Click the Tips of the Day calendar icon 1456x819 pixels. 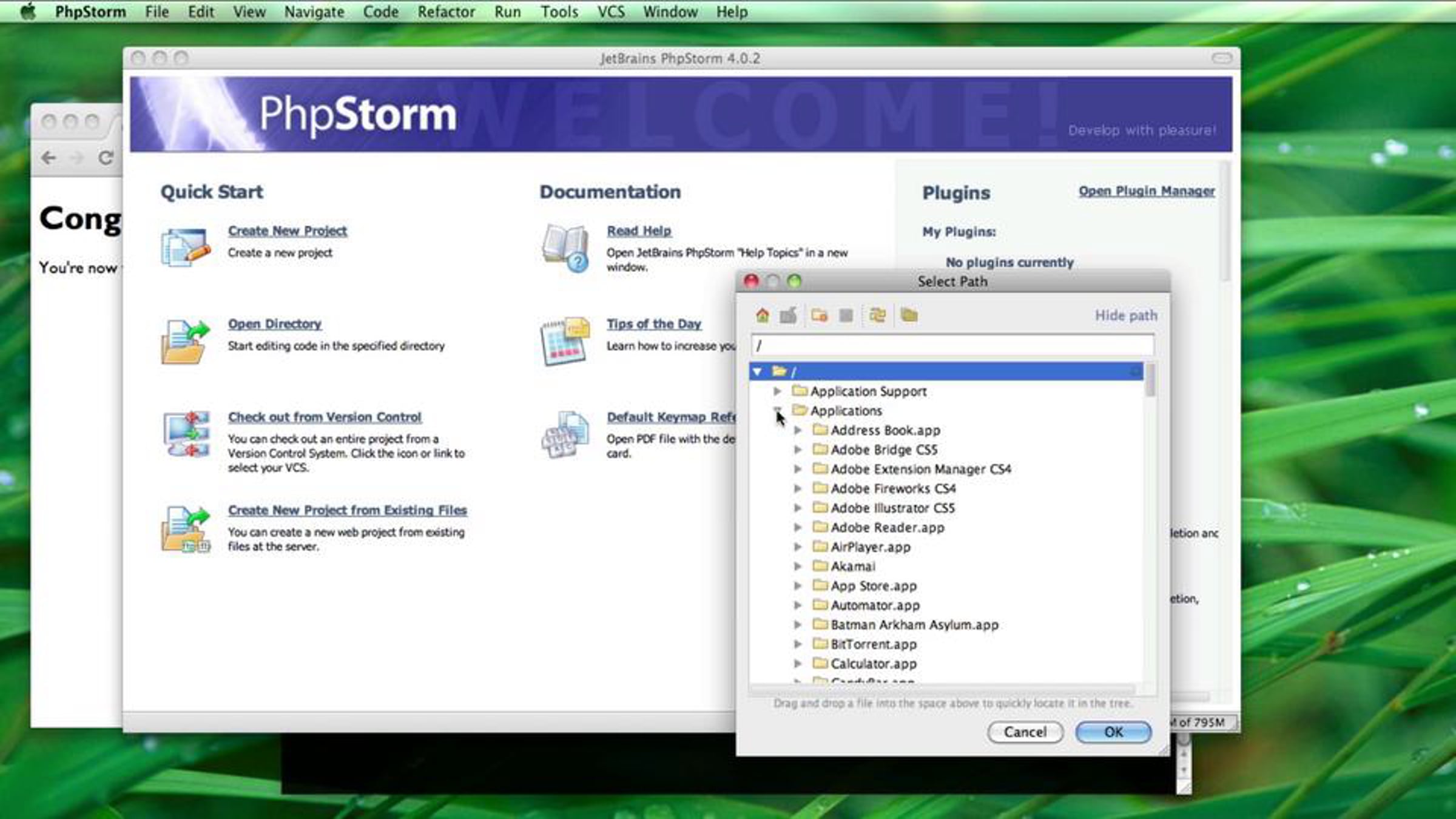[x=565, y=341]
